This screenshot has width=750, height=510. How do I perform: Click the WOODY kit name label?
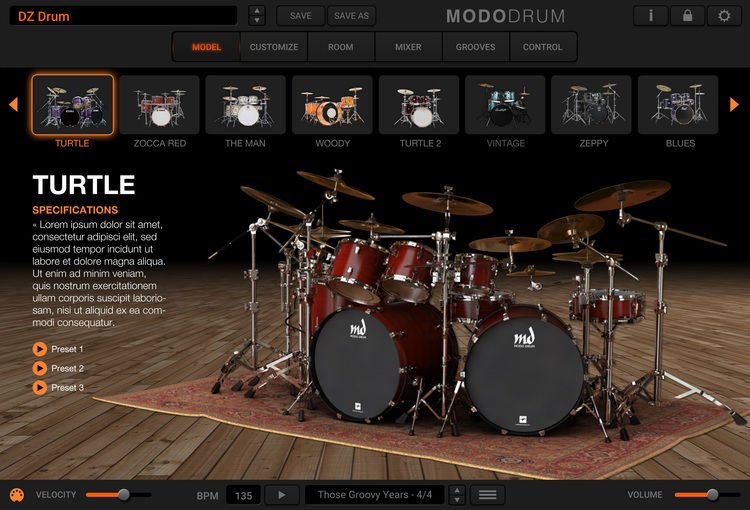[x=332, y=143]
